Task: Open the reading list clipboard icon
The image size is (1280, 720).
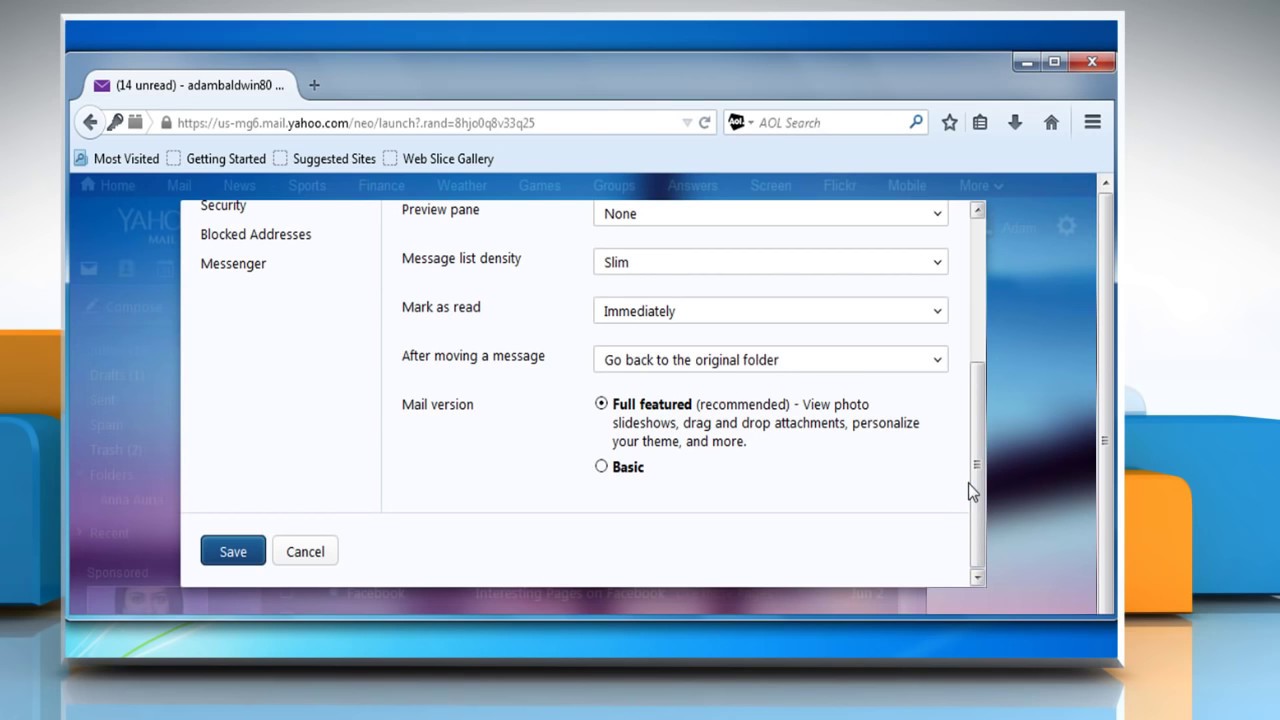Action: (980, 122)
